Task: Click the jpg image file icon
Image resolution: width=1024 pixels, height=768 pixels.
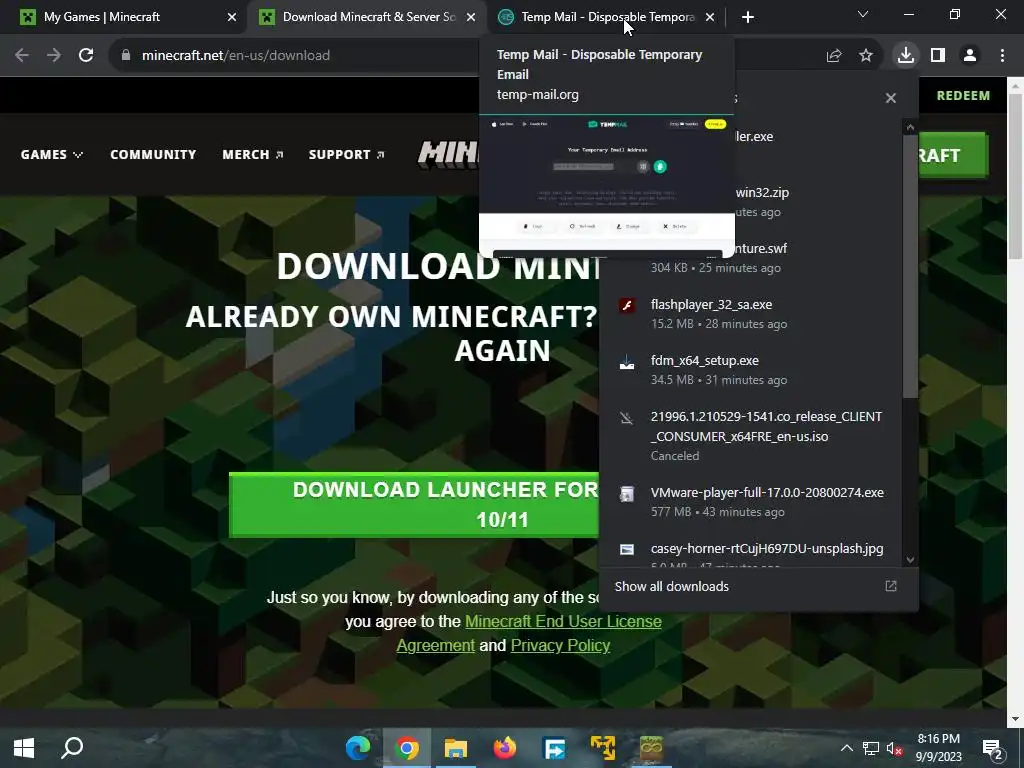Action: click(627, 549)
